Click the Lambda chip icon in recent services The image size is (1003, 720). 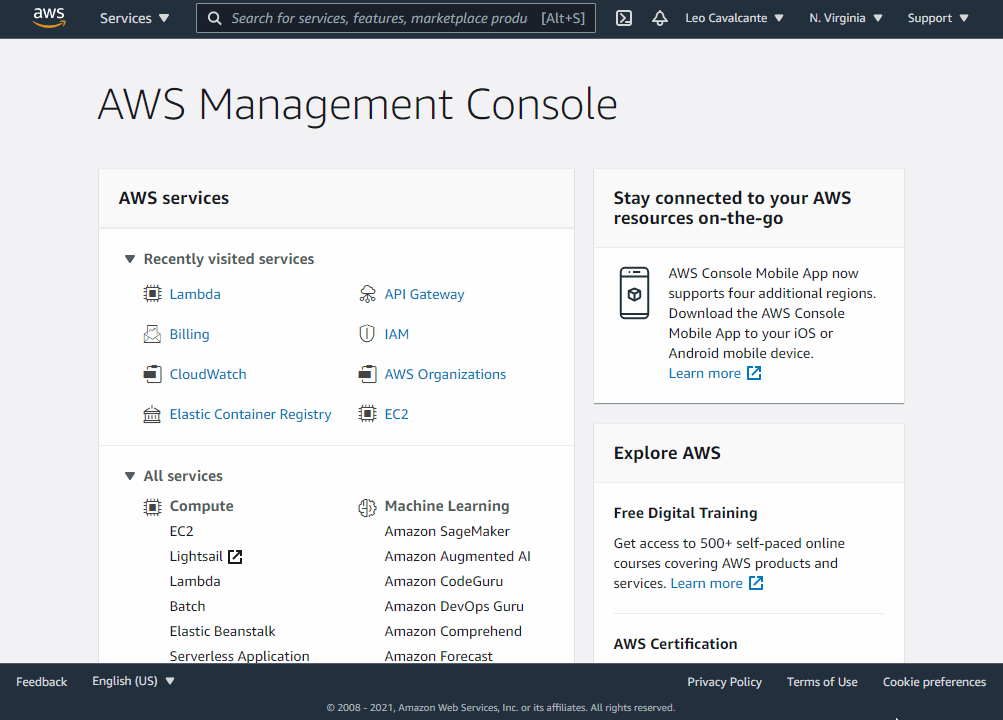152,294
